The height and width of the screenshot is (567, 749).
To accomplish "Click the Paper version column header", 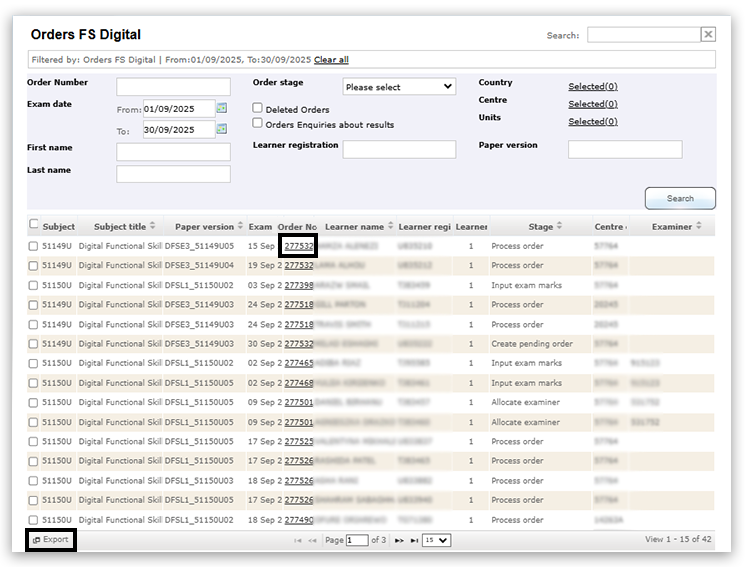I will [x=204, y=227].
